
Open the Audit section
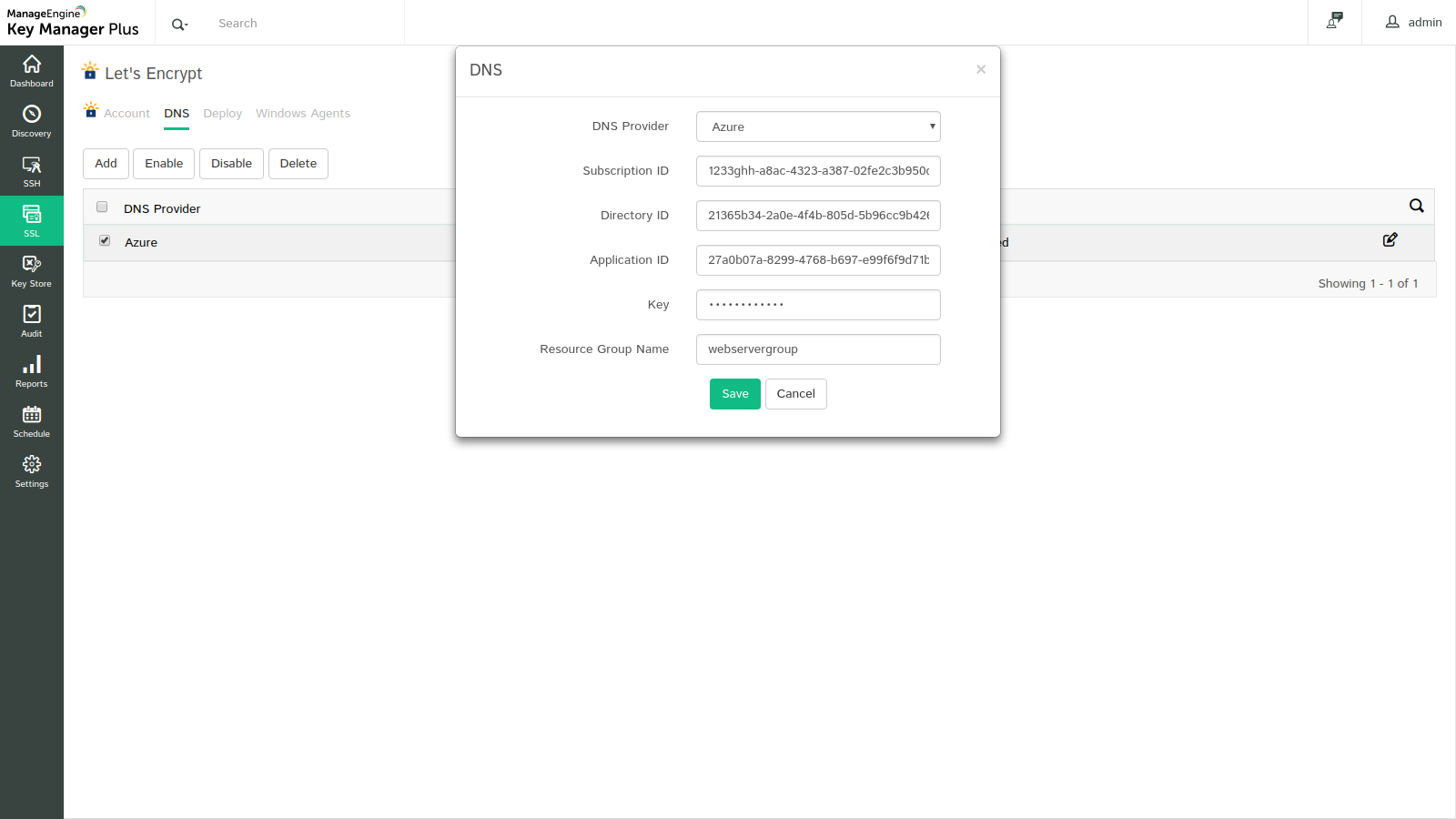tap(32, 321)
